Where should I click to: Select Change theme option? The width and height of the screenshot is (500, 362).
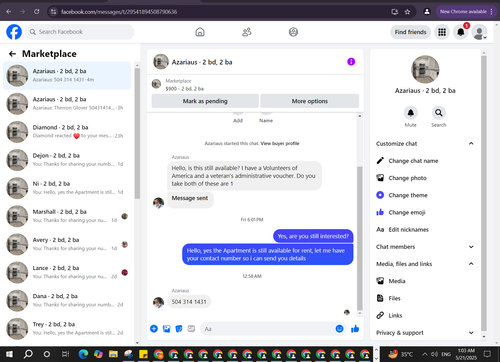tap(402, 195)
